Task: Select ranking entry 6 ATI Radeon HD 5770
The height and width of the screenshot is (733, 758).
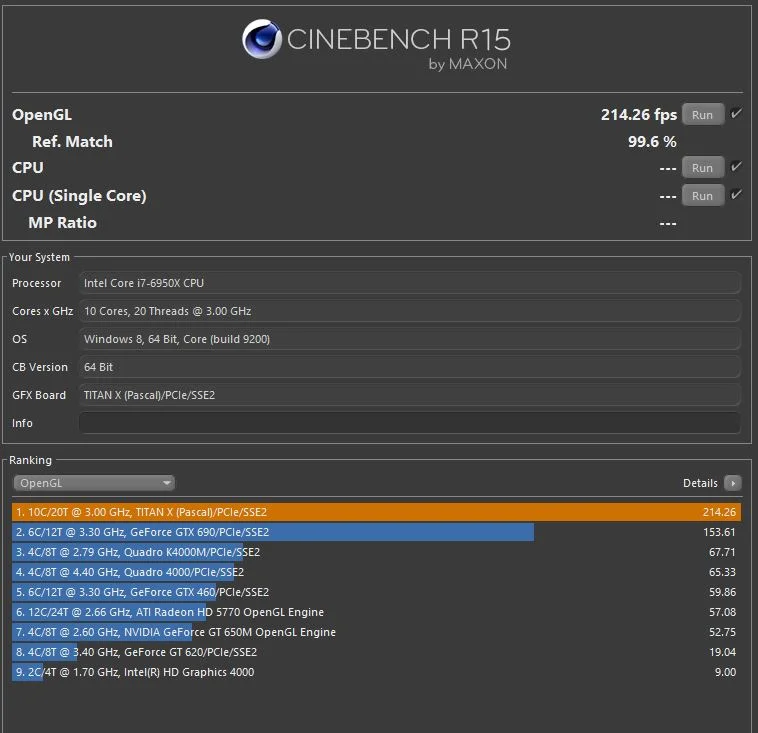Action: tap(377, 612)
